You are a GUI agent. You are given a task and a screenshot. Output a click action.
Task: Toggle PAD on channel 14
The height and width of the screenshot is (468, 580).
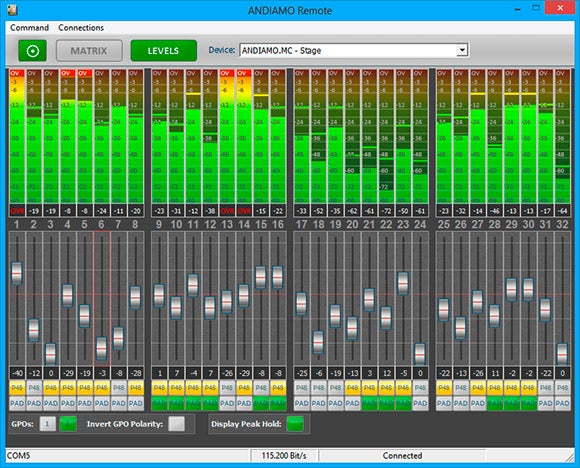[x=244, y=403]
